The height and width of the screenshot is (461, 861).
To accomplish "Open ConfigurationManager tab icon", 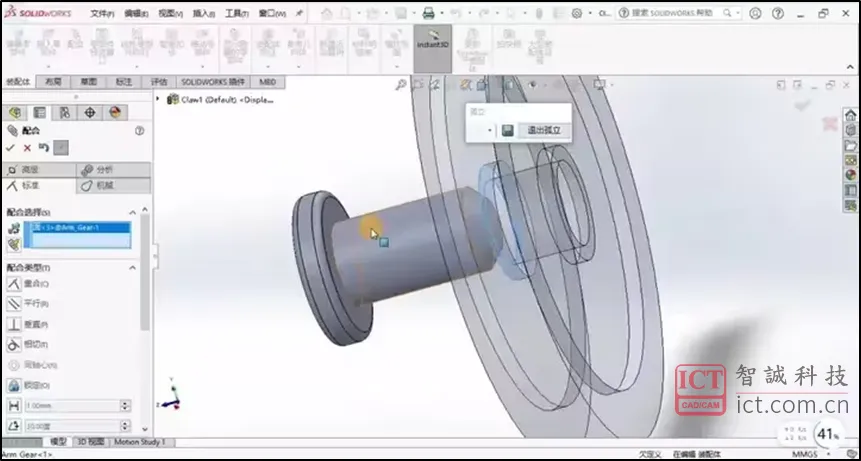I will coord(65,113).
